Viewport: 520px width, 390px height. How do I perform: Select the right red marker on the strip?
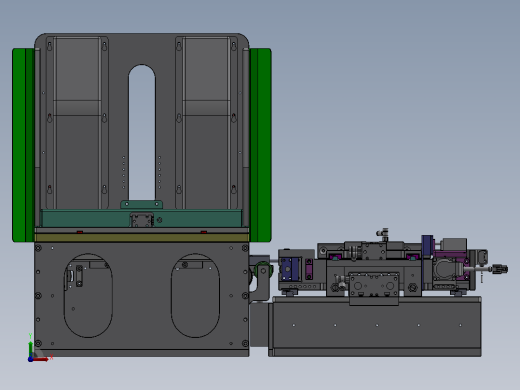[x=204, y=232]
